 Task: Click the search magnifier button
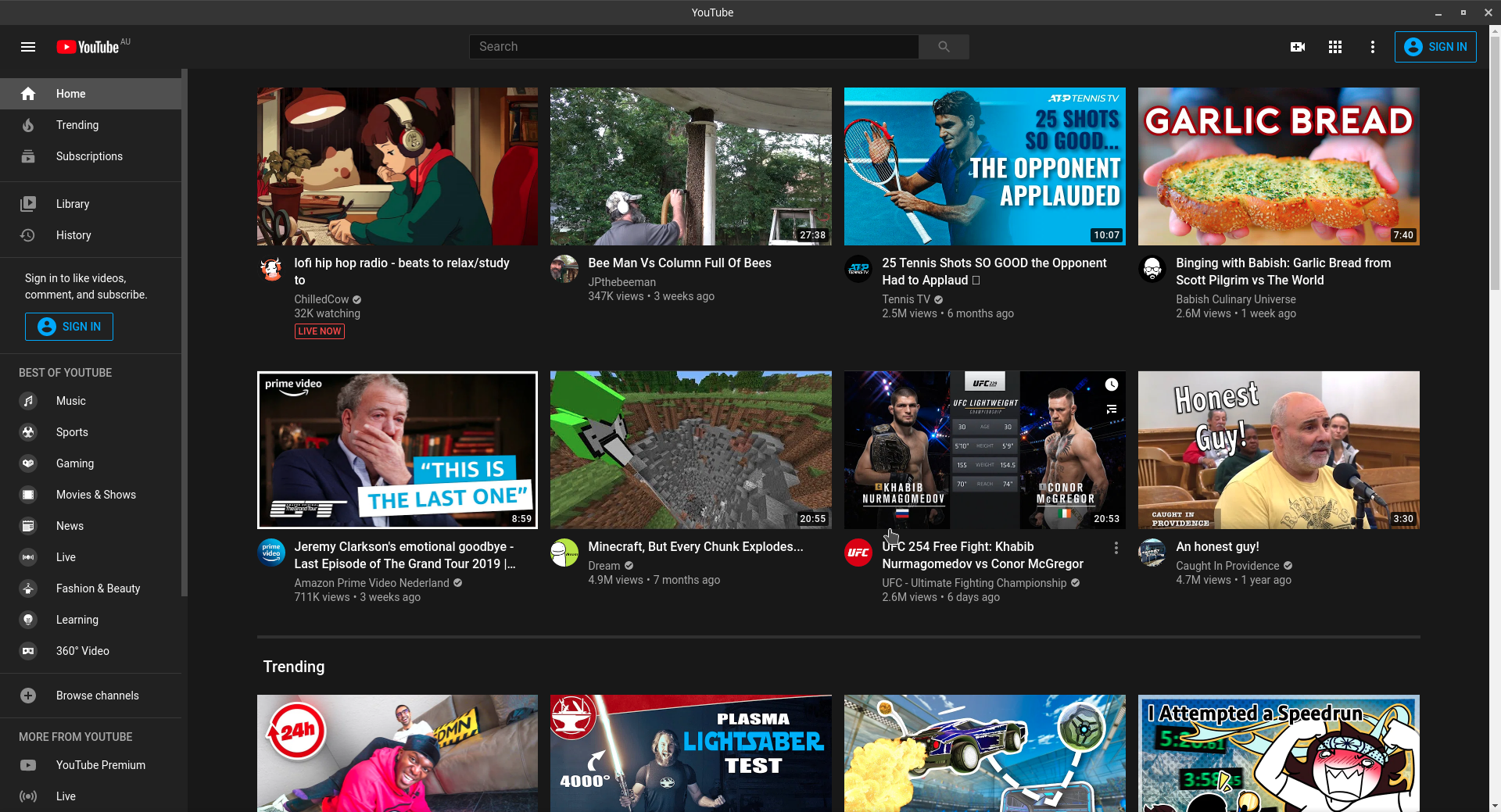coord(944,47)
